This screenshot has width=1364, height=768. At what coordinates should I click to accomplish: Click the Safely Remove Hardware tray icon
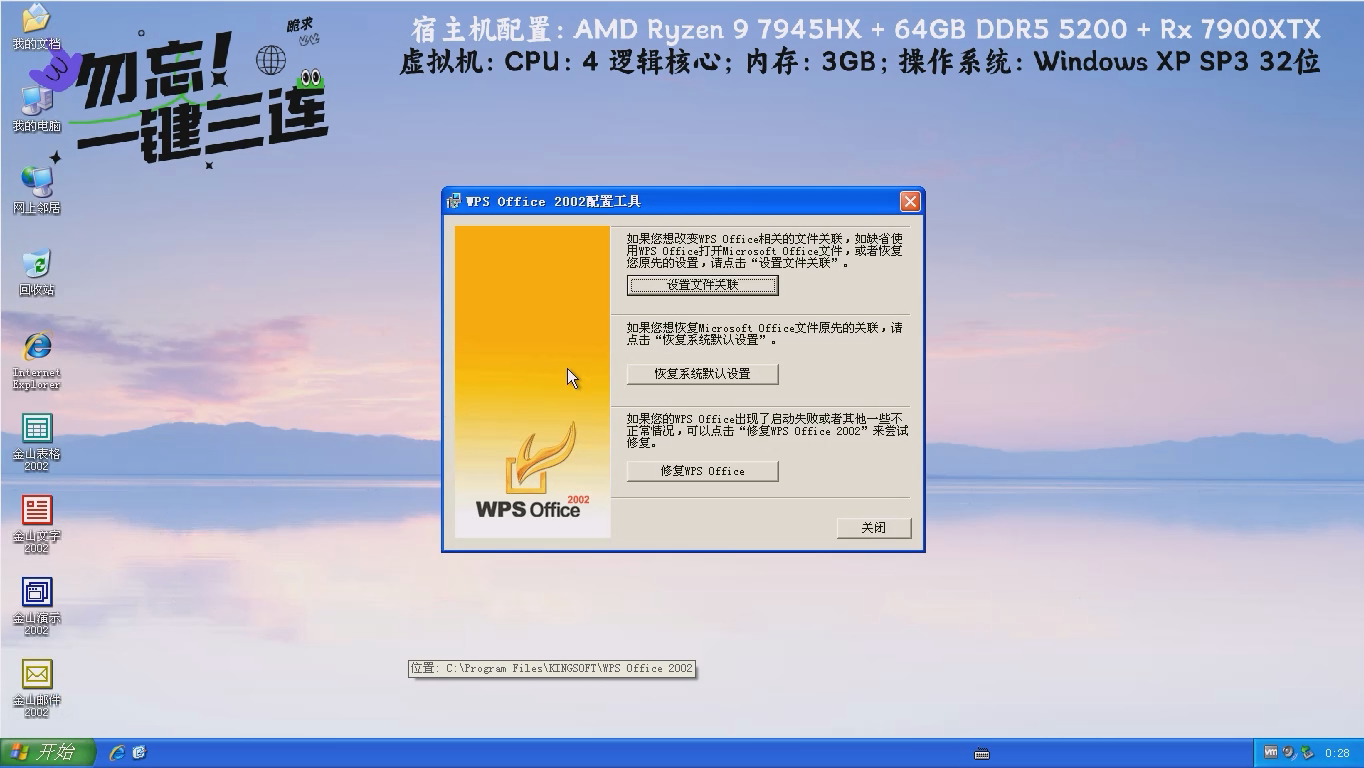[1307, 752]
